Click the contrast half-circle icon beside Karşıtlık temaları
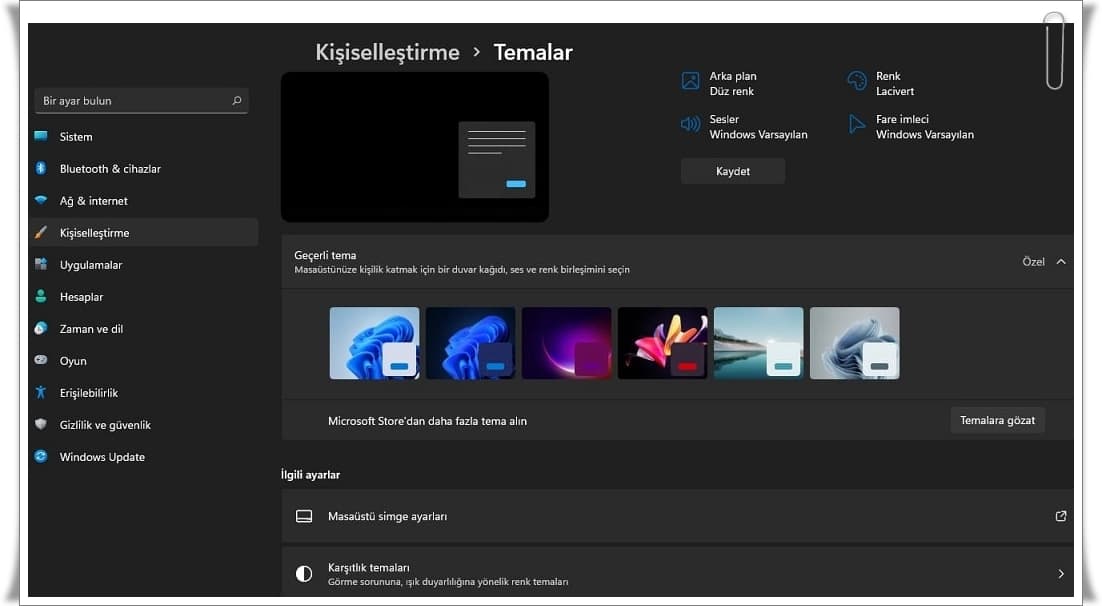The image size is (1102, 606). pyautogui.click(x=304, y=574)
